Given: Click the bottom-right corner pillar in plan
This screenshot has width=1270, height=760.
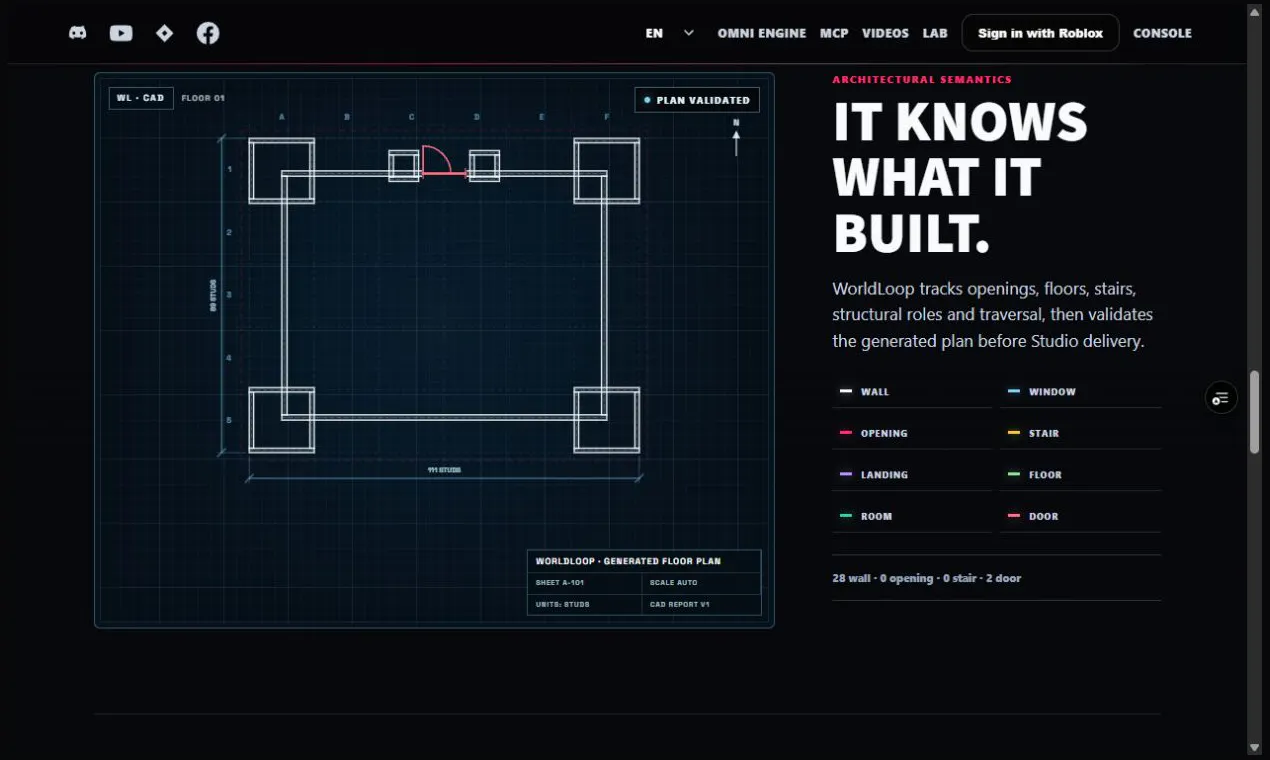Looking at the screenshot, I should (x=607, y=420).
